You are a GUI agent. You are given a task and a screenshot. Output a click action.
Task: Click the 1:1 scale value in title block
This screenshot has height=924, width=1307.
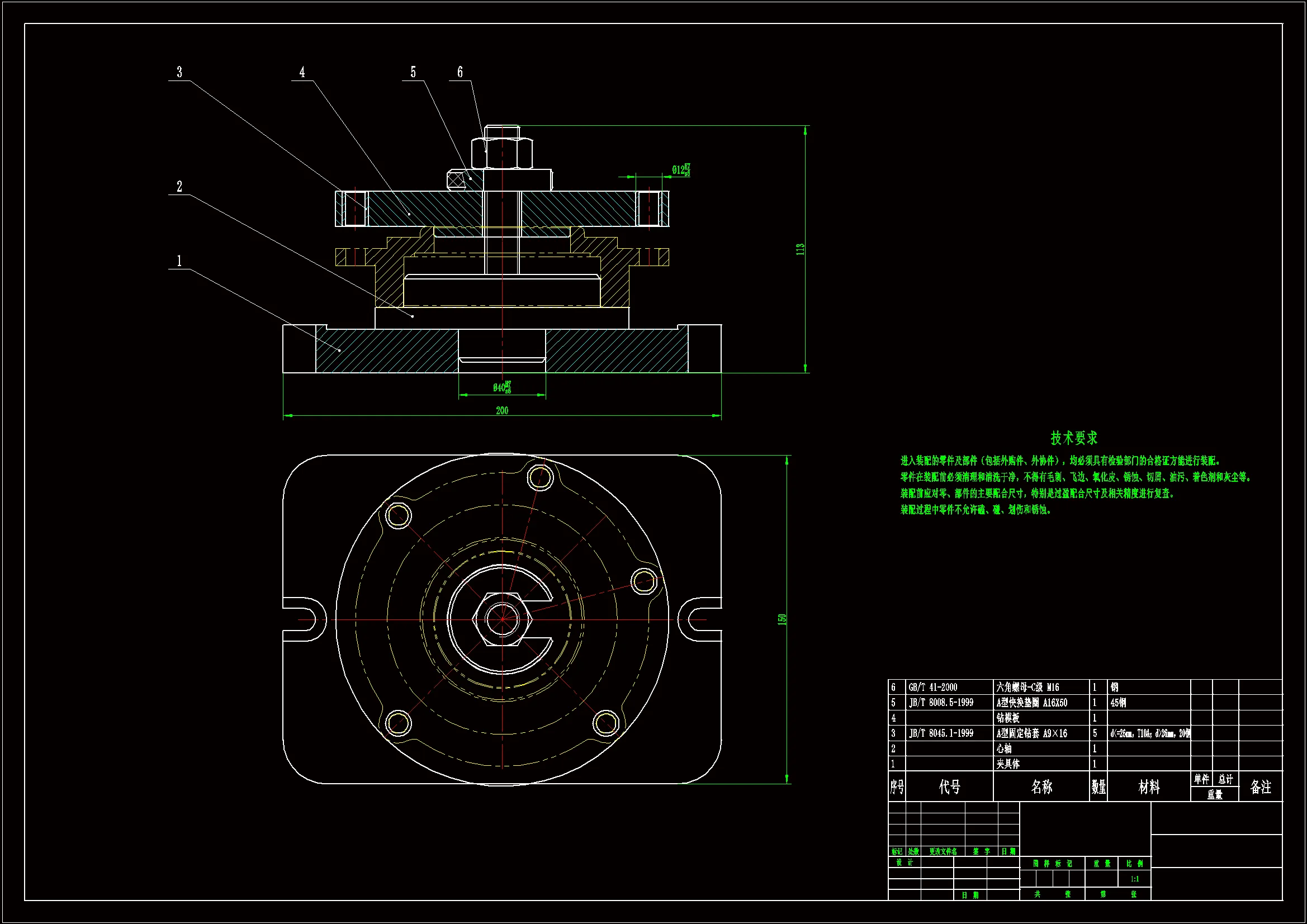pyautogui.click(x=1134, y=879)
